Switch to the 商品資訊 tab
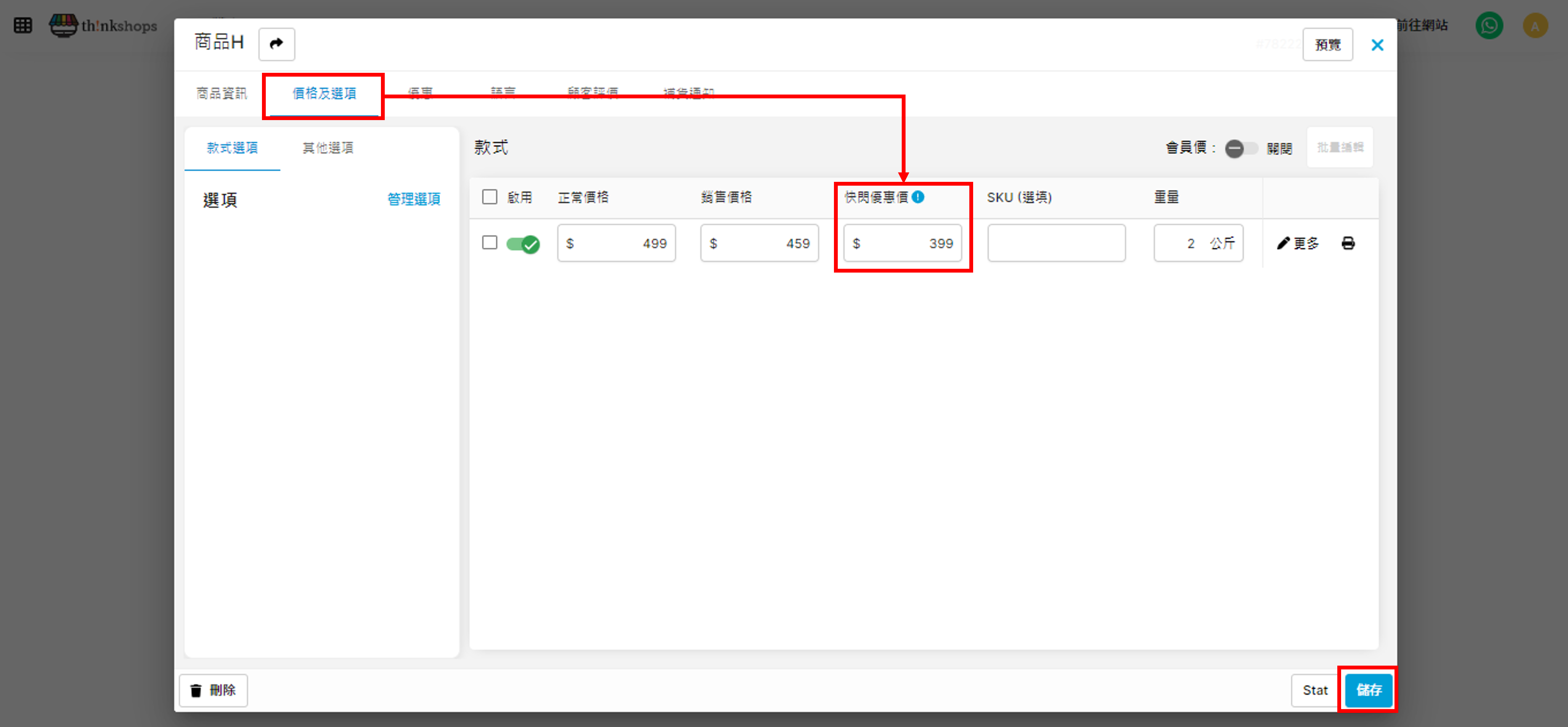The width and height of the screenshot is (1568, 727). [x=222, y=93]
